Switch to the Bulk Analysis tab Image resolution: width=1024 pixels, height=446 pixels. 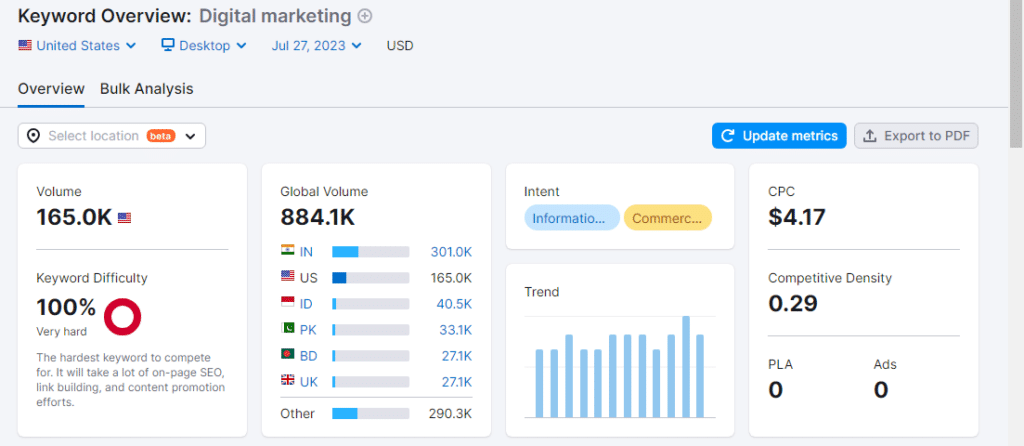(x=146, y=89)
